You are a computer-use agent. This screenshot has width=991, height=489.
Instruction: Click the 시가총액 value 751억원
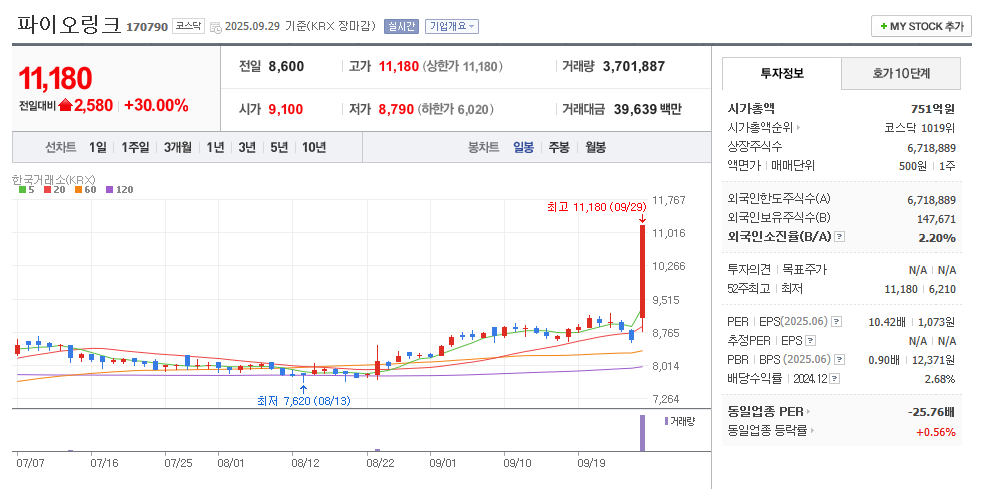point(933,109)
